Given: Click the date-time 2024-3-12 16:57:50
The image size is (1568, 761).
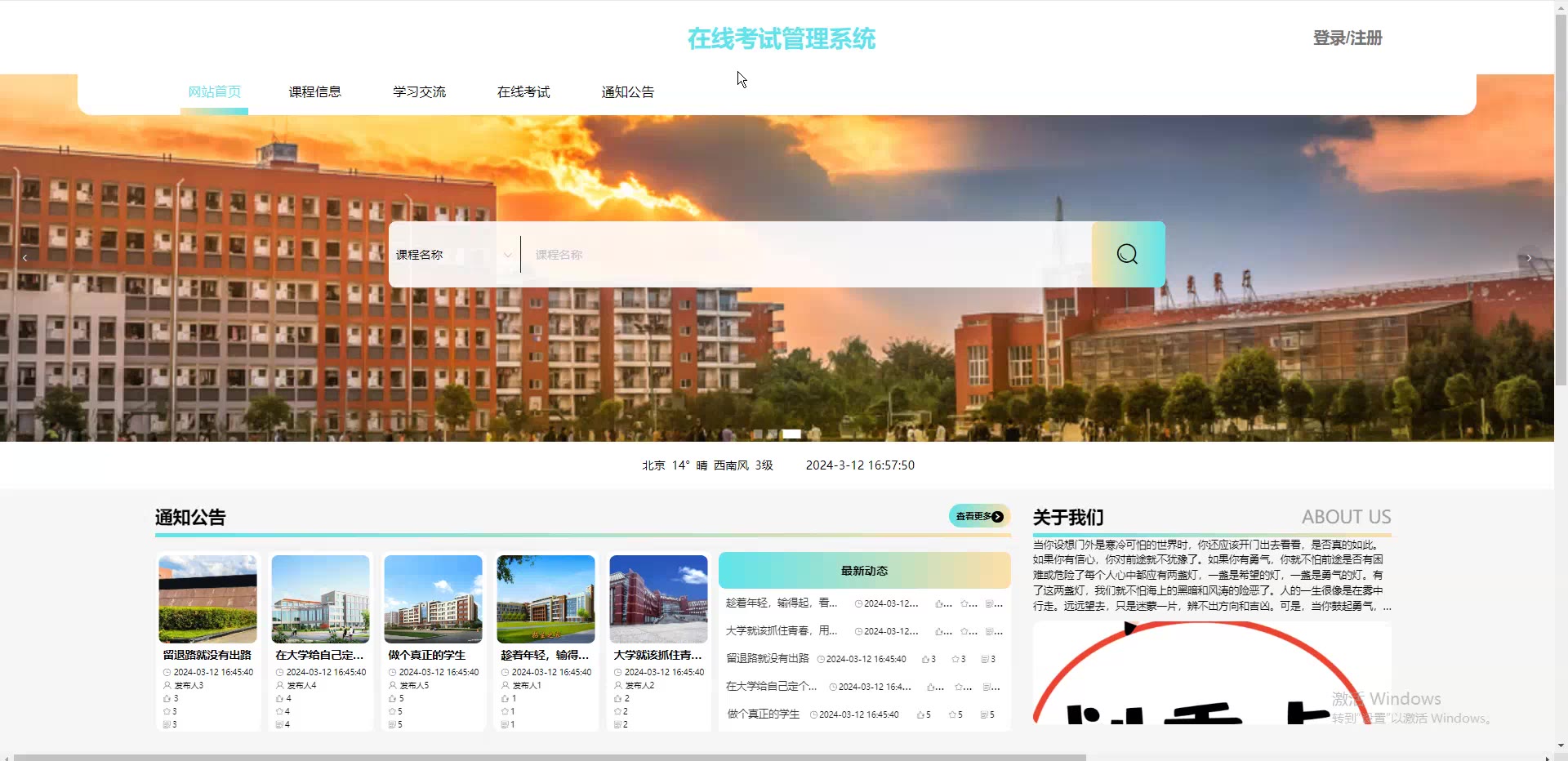Looking at the screenshot, I should 860,465.
